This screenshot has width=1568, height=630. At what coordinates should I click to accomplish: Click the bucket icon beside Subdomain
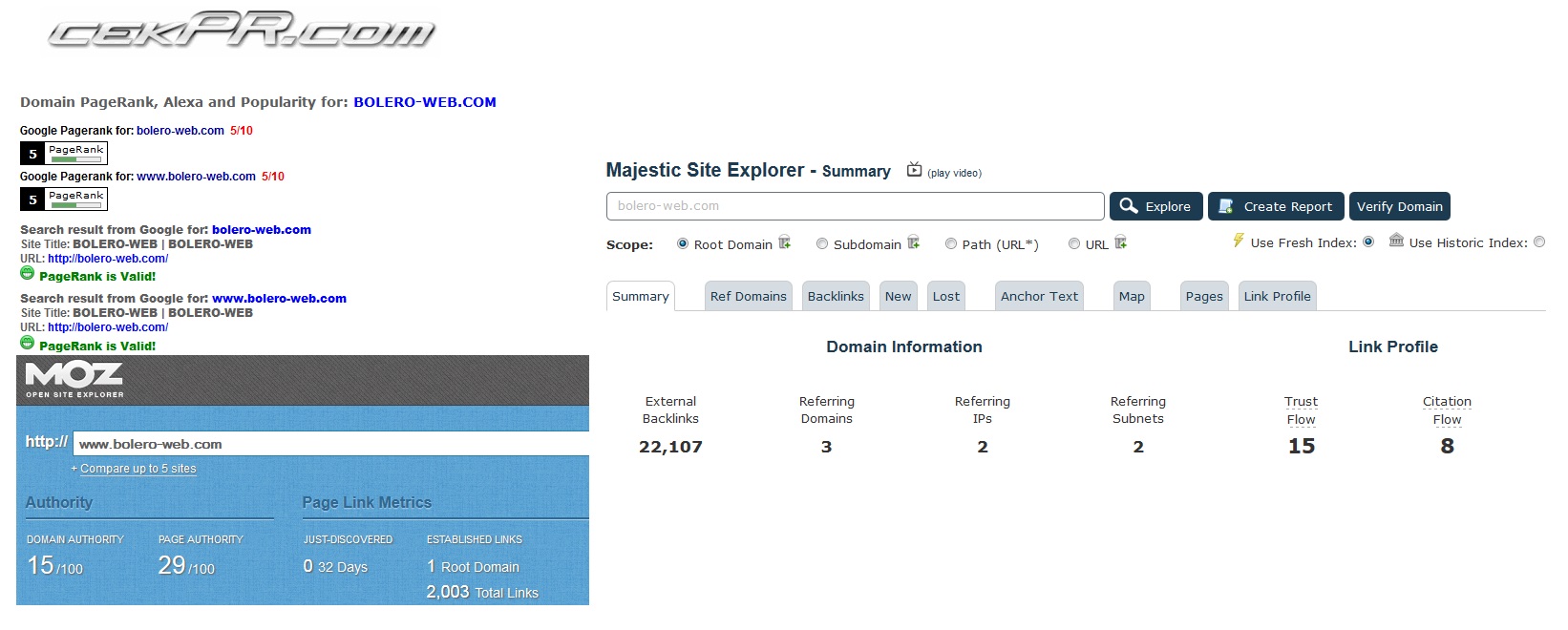914,242
